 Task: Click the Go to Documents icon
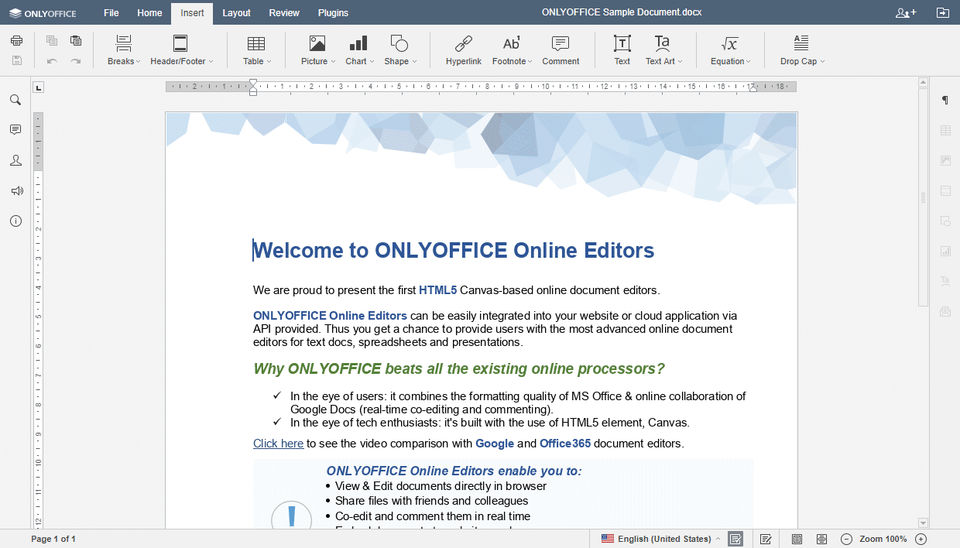click(x=943, y=12)
